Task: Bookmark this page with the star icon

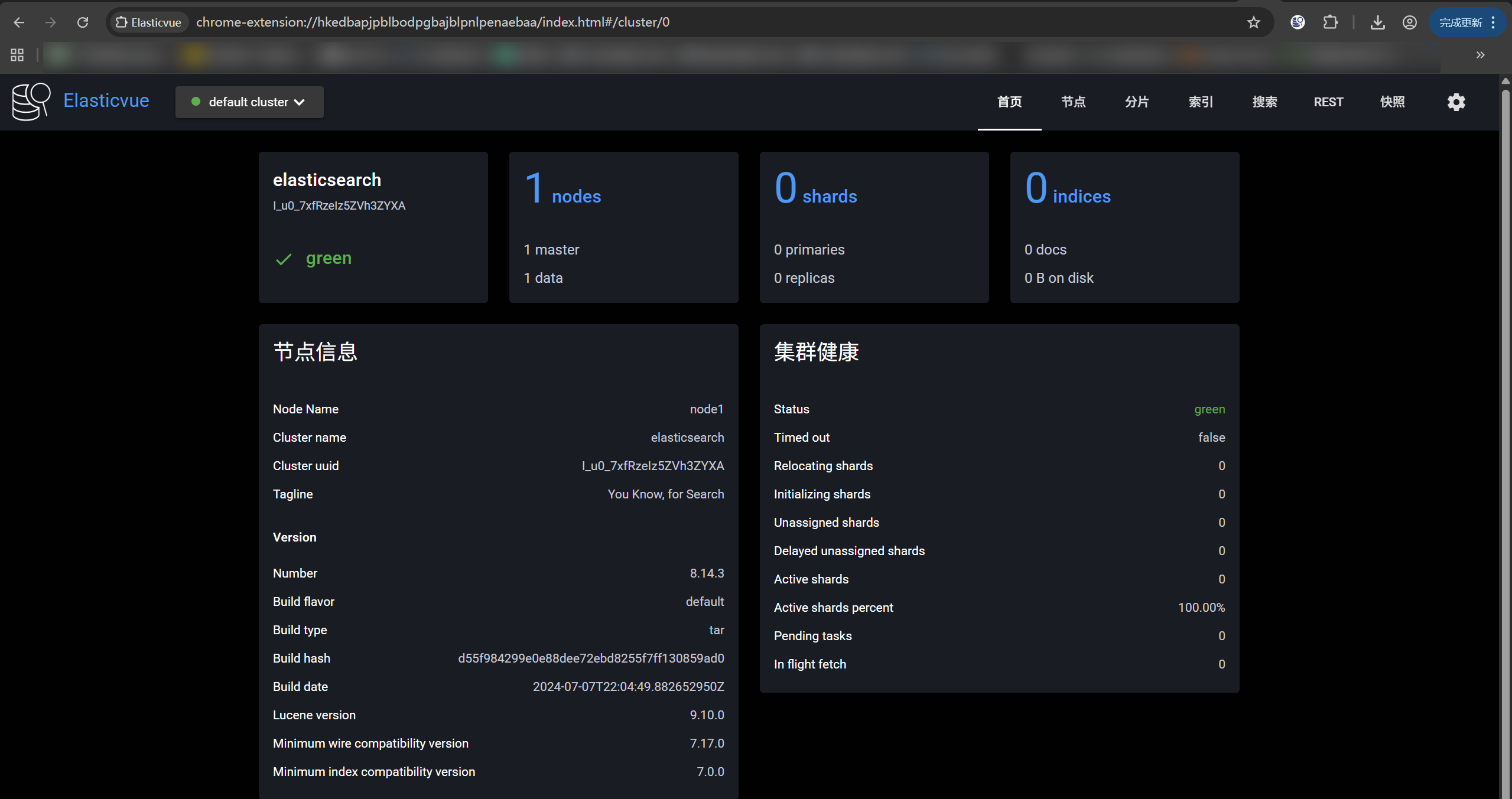Action: 1253,22
